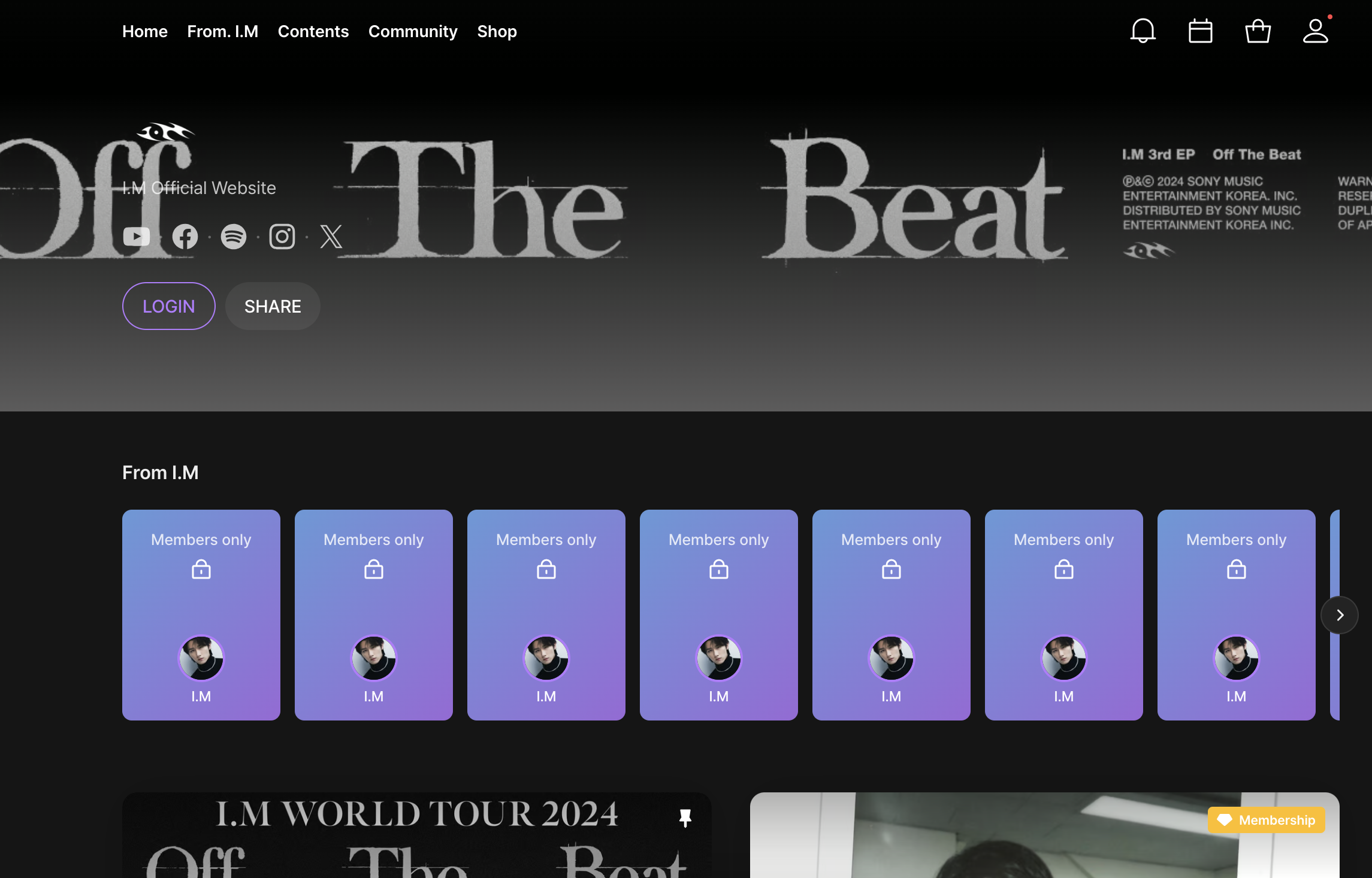
Task: Open the I.M WORLD TOUR 2024 post
Action: (416, 835)
